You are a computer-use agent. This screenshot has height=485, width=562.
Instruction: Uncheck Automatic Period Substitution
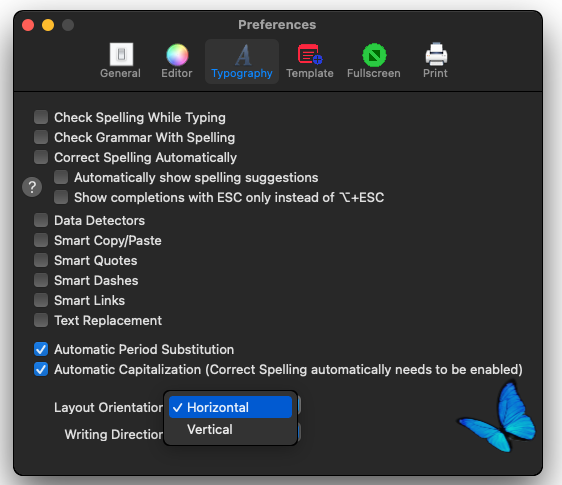[x=41, y=349]
